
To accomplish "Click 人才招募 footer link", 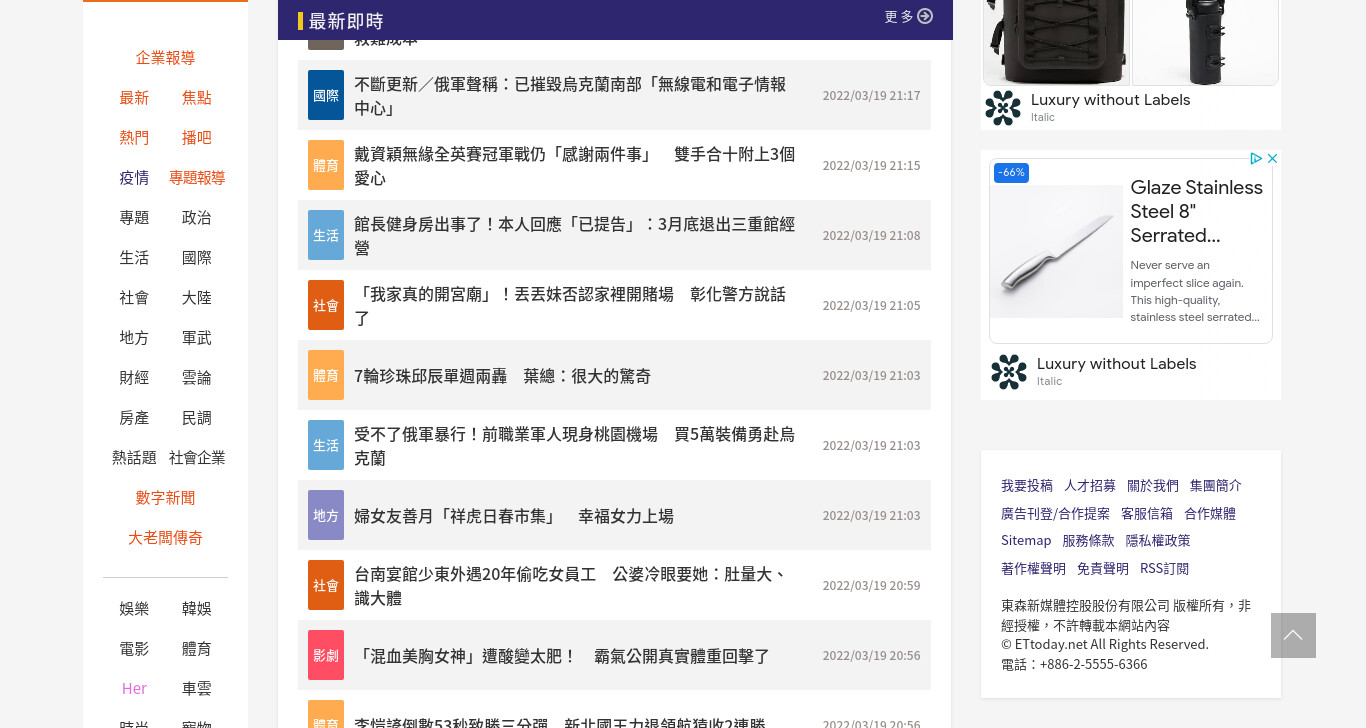I will coord(1090,486).
